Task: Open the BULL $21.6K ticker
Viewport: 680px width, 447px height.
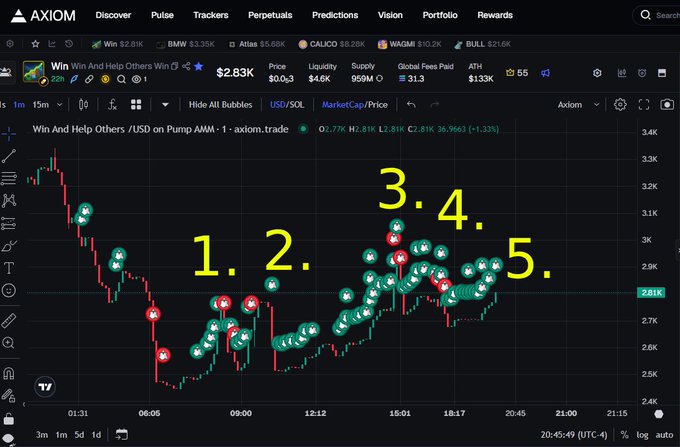Action: [482, 44]
